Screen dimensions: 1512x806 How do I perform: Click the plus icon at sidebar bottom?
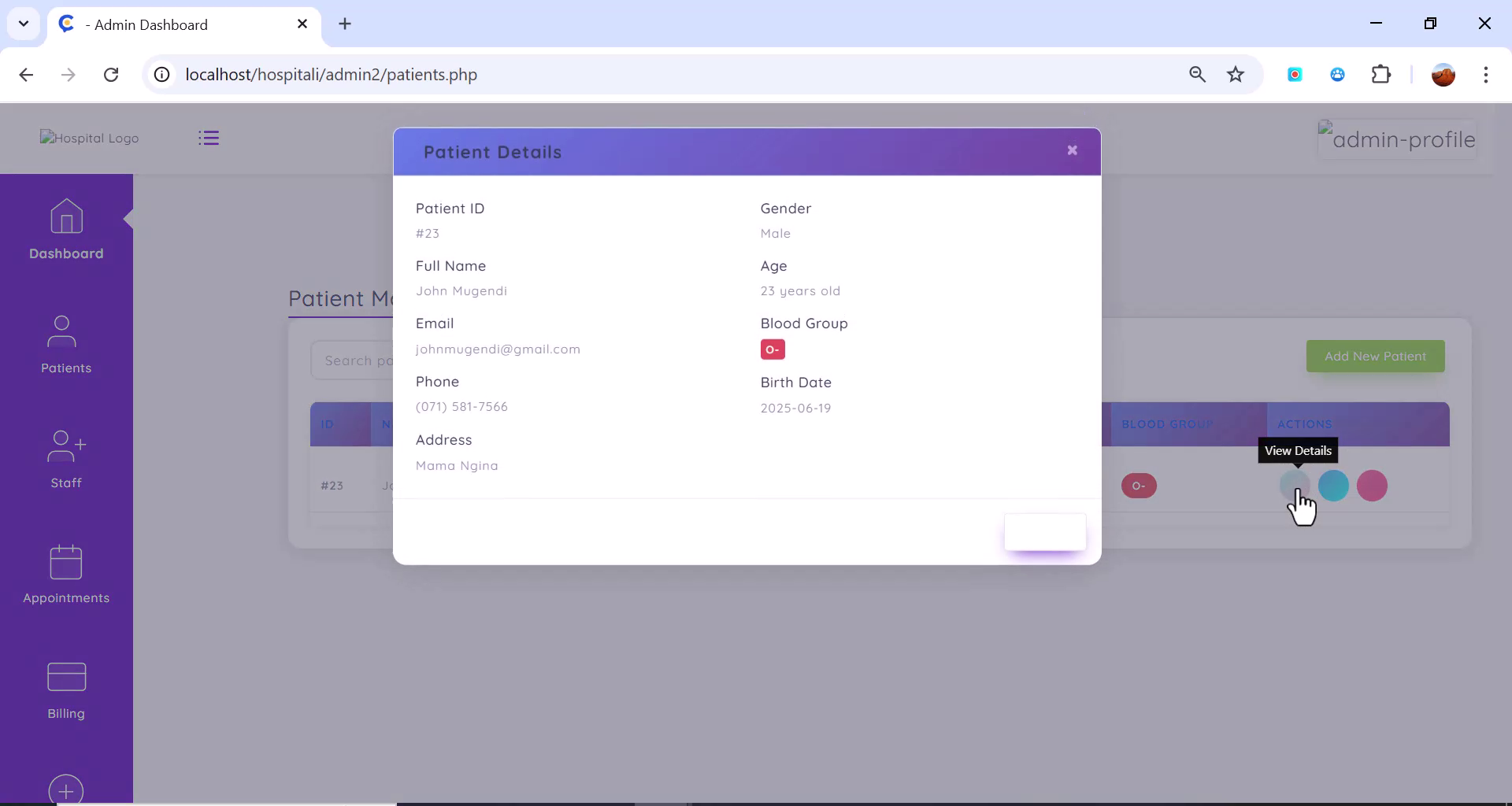pos(65,789)
